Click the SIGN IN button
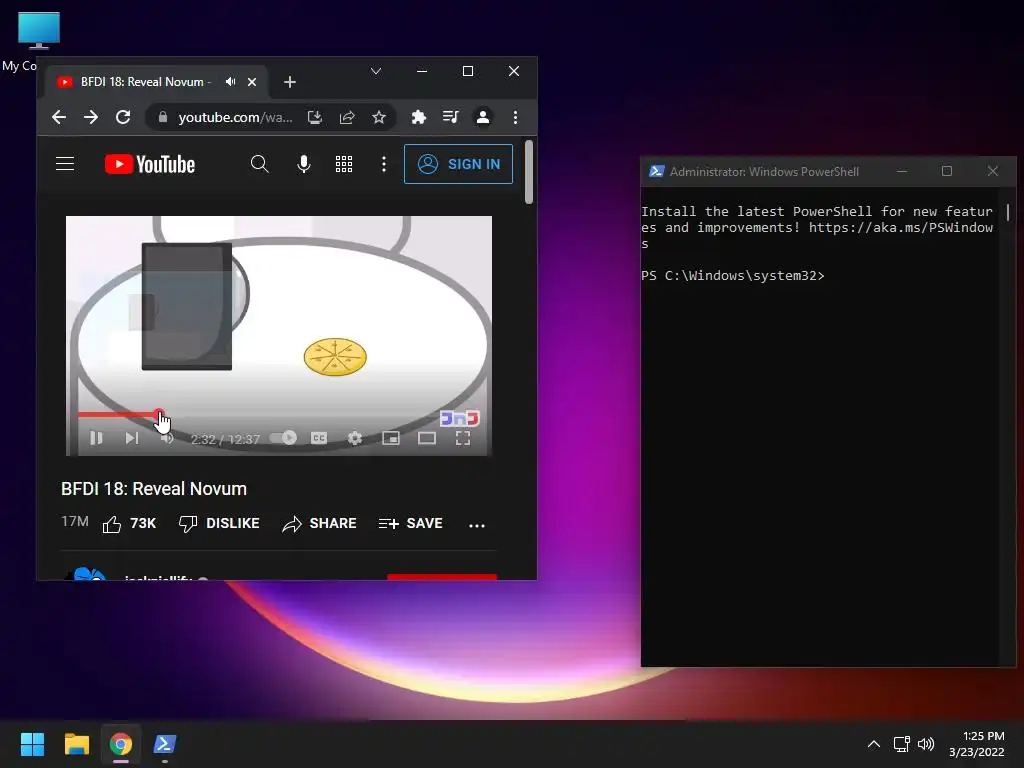This screenshot has height=768, width=1024. (x=458, y=164)
